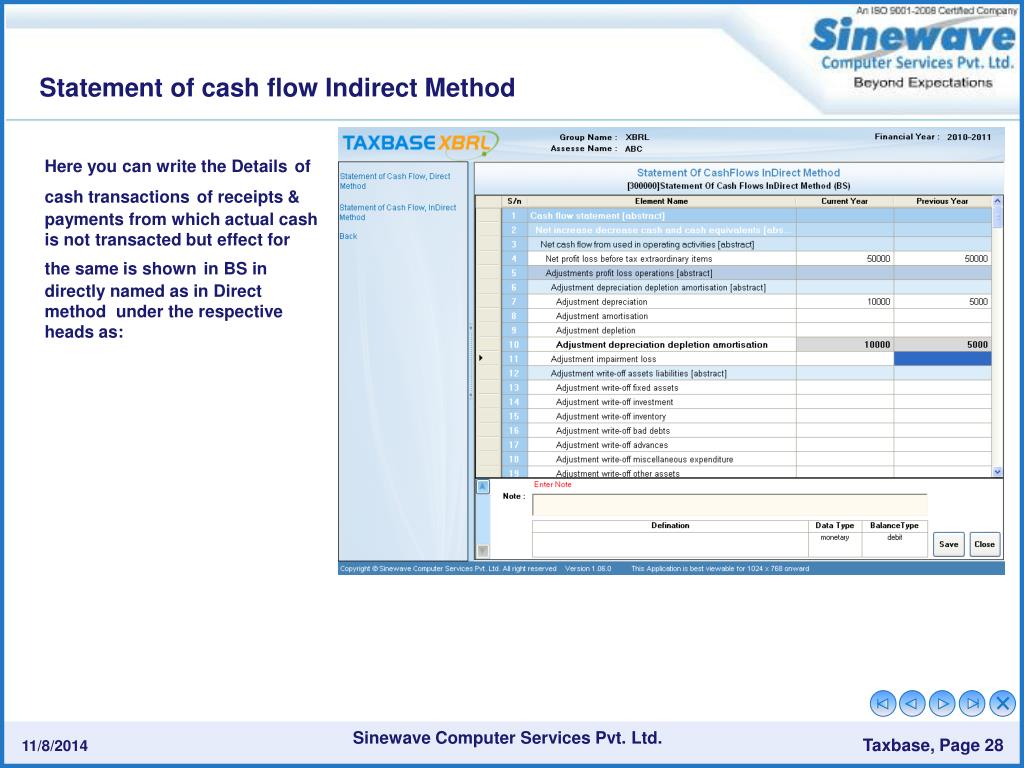Screen dimensions: 1024x768
Task: Click 'debit' balance type value
Action: (894, 538)
